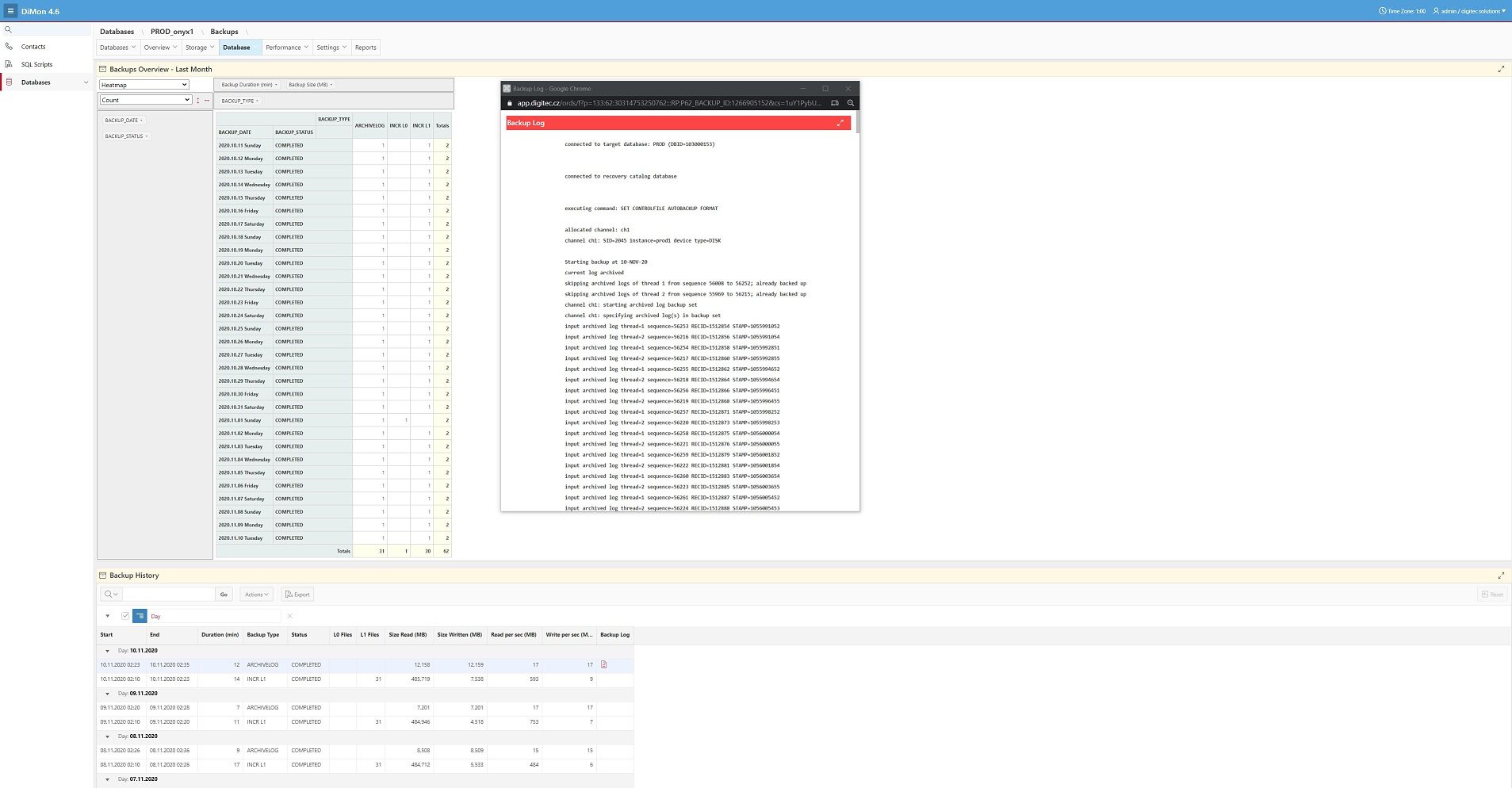Remove the Day control break filter
This screenshot has height=788, width=1512.
pos(289,616)
